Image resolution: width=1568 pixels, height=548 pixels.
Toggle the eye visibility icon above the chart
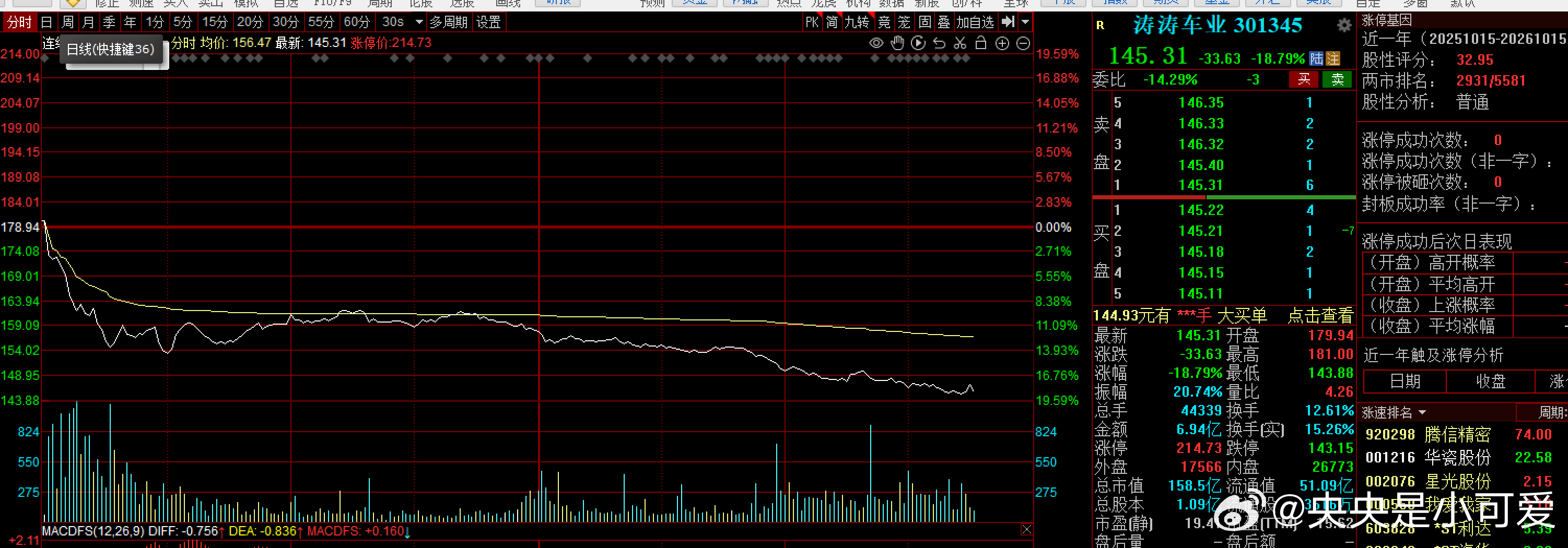click(876, 43)
